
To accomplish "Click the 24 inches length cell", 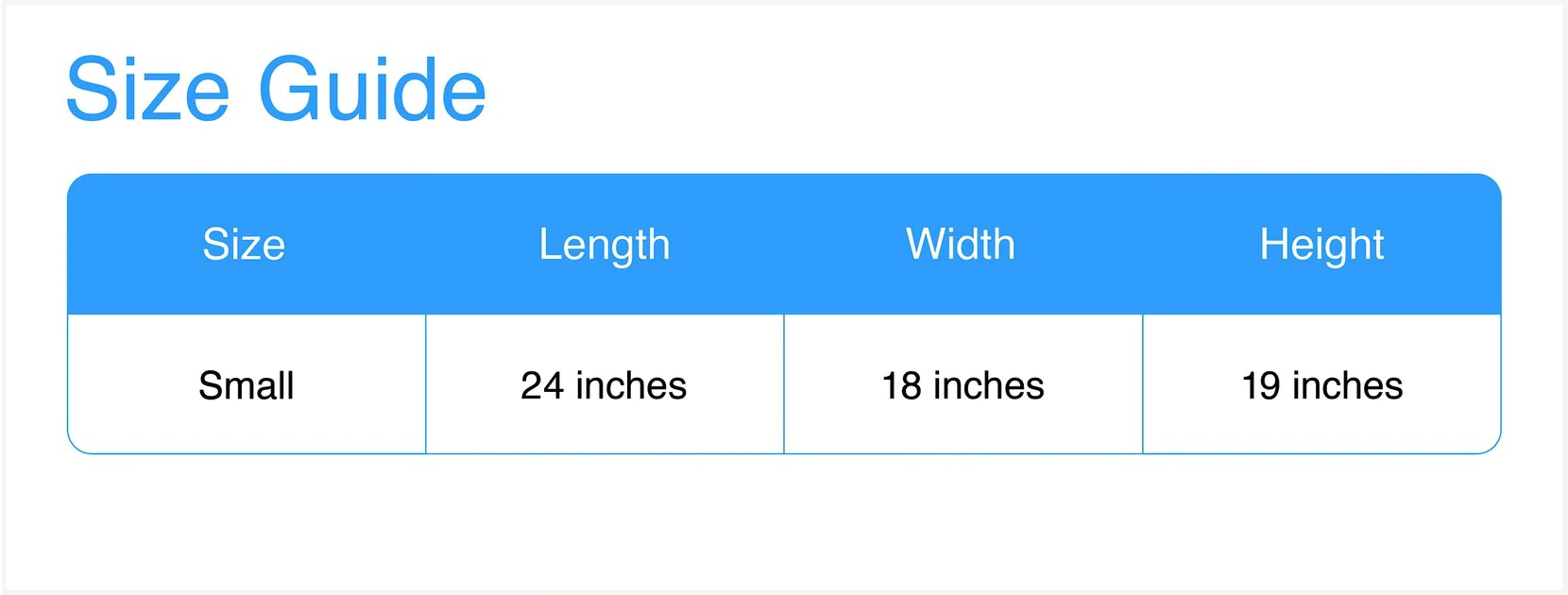I will [x=604, y=385].
